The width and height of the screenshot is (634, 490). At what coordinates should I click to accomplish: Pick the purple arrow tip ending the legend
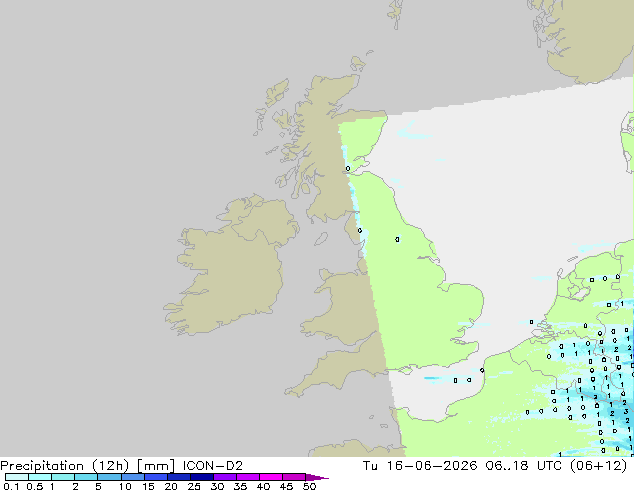coord(317,477)
